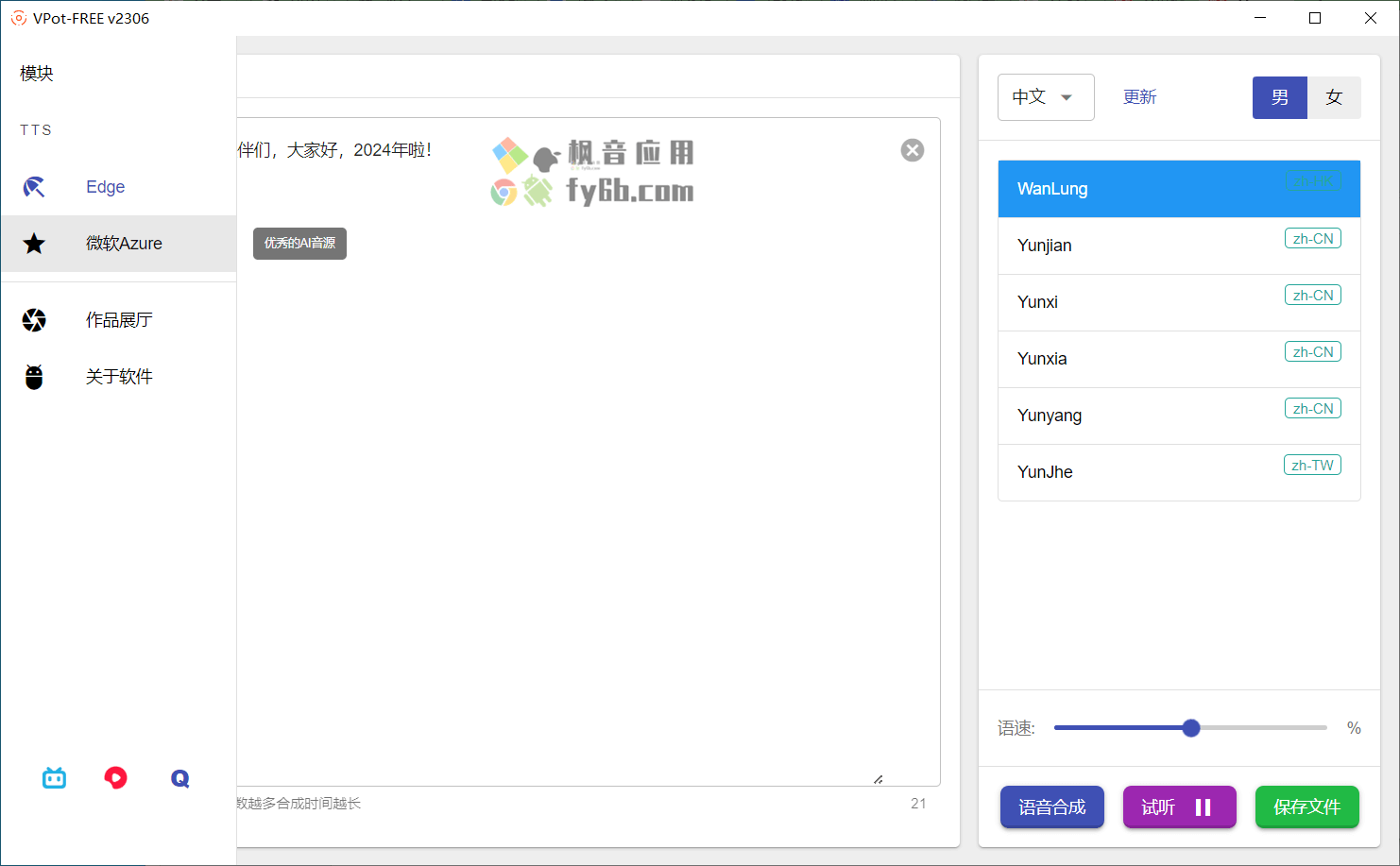
Task: Click the text area resize grip
Action: point(879,779)
